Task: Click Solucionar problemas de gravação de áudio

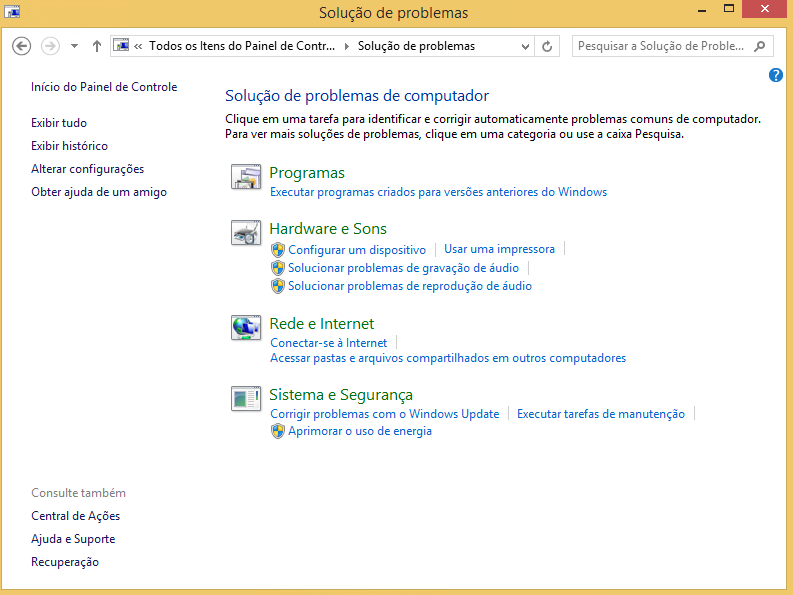Action: [404, 268]
